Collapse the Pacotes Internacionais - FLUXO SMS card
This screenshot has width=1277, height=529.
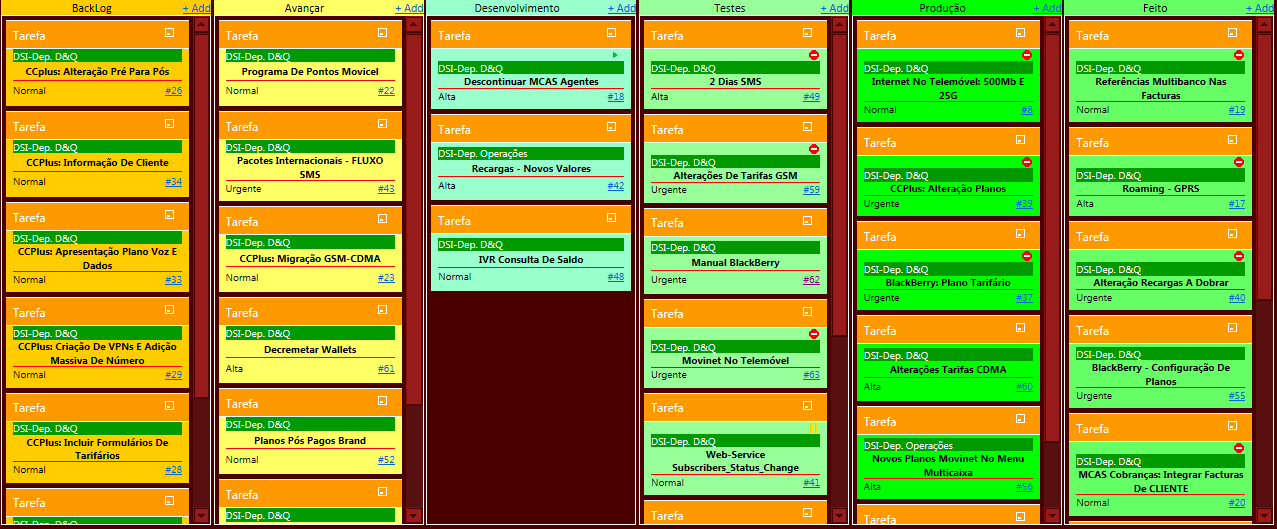tap(383, 124)
